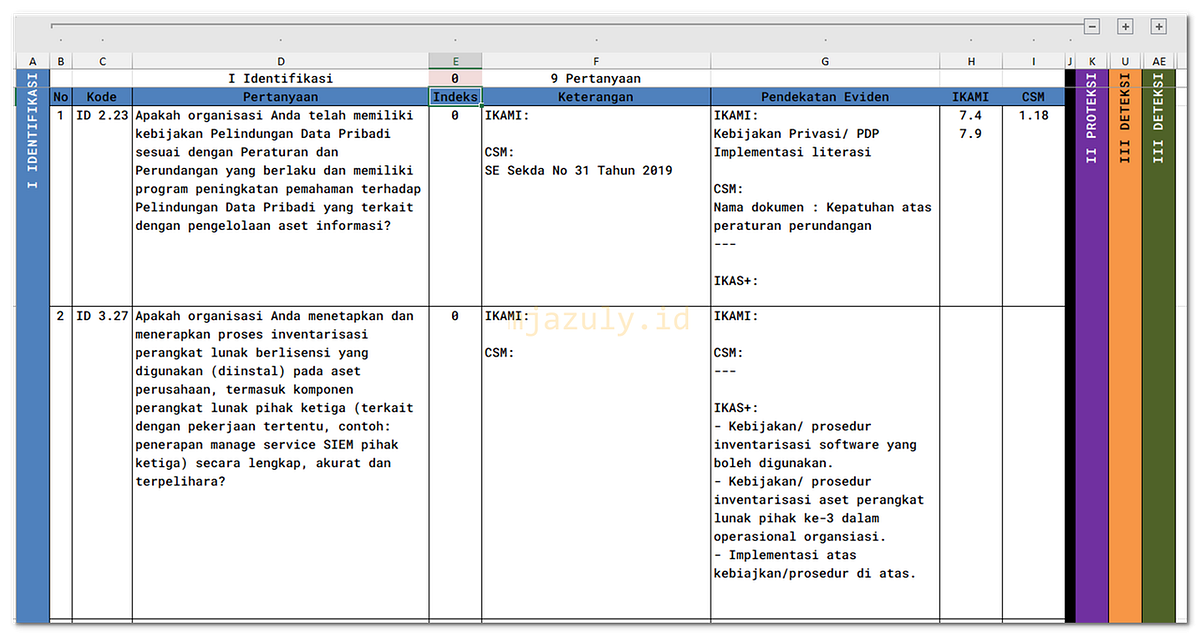Click the 'Pertanyaan' header cell

tap(281, 97)
